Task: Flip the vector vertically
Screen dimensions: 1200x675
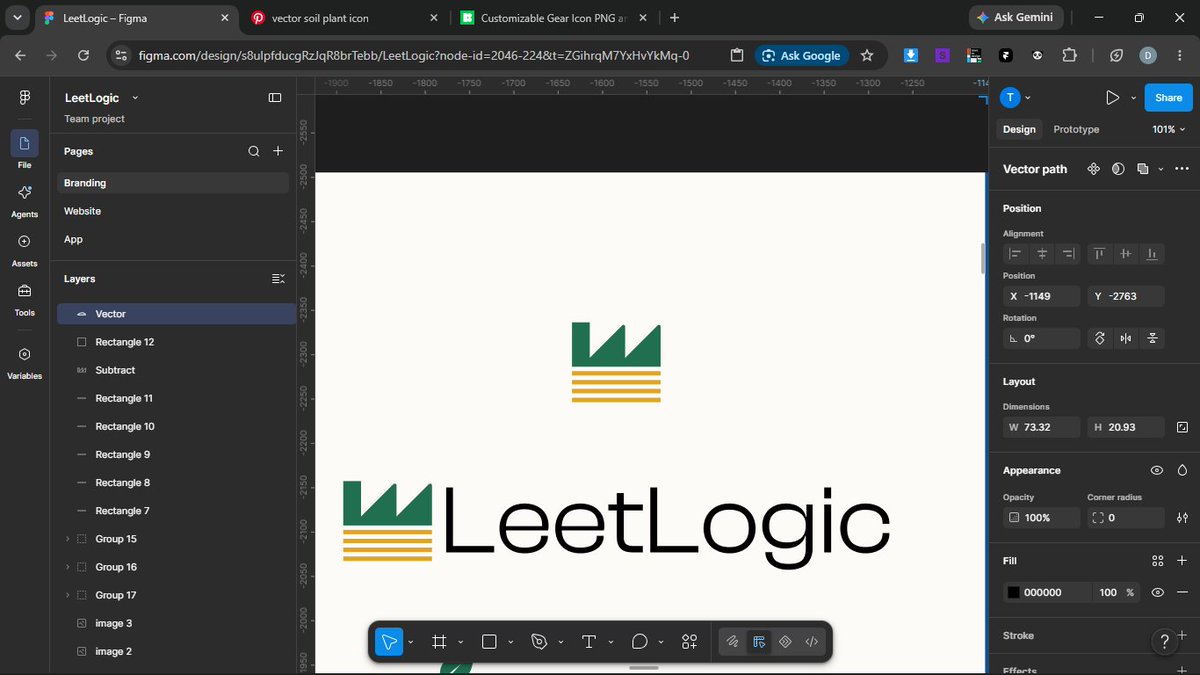Action: point(1153,338)
